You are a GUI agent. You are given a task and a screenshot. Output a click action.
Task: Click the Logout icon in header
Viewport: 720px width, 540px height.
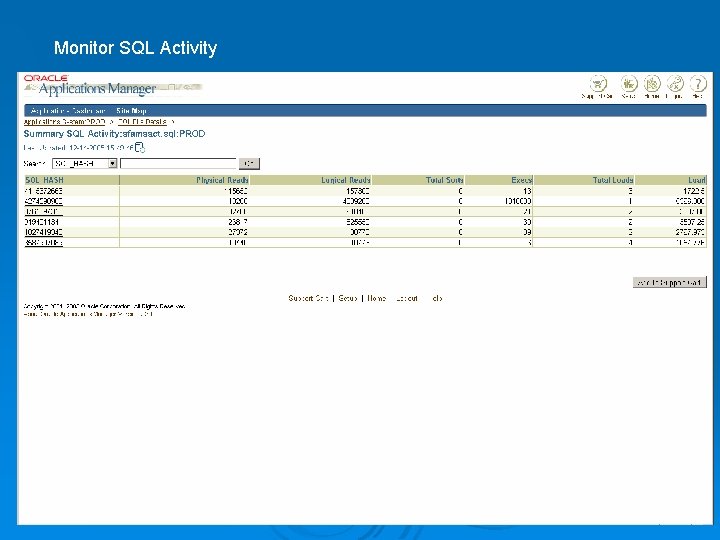point(675,84)
